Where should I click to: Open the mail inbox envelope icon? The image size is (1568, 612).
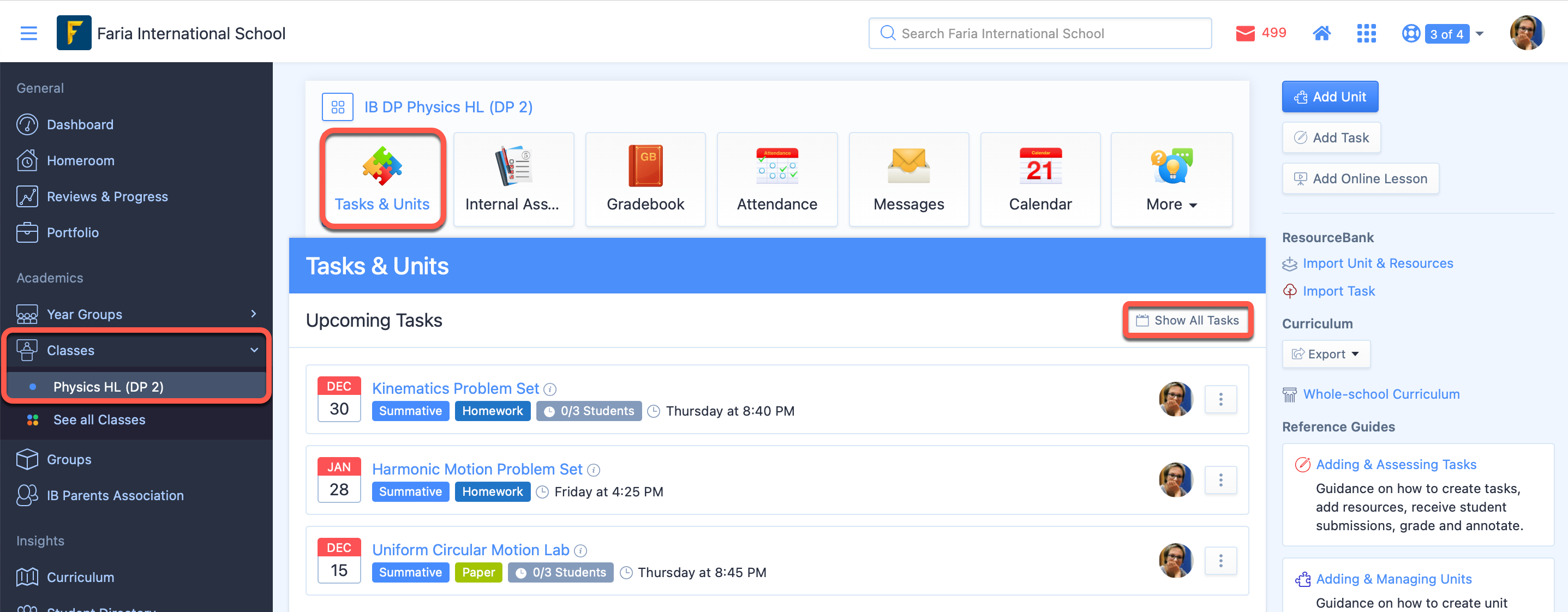coord(1245,33)
